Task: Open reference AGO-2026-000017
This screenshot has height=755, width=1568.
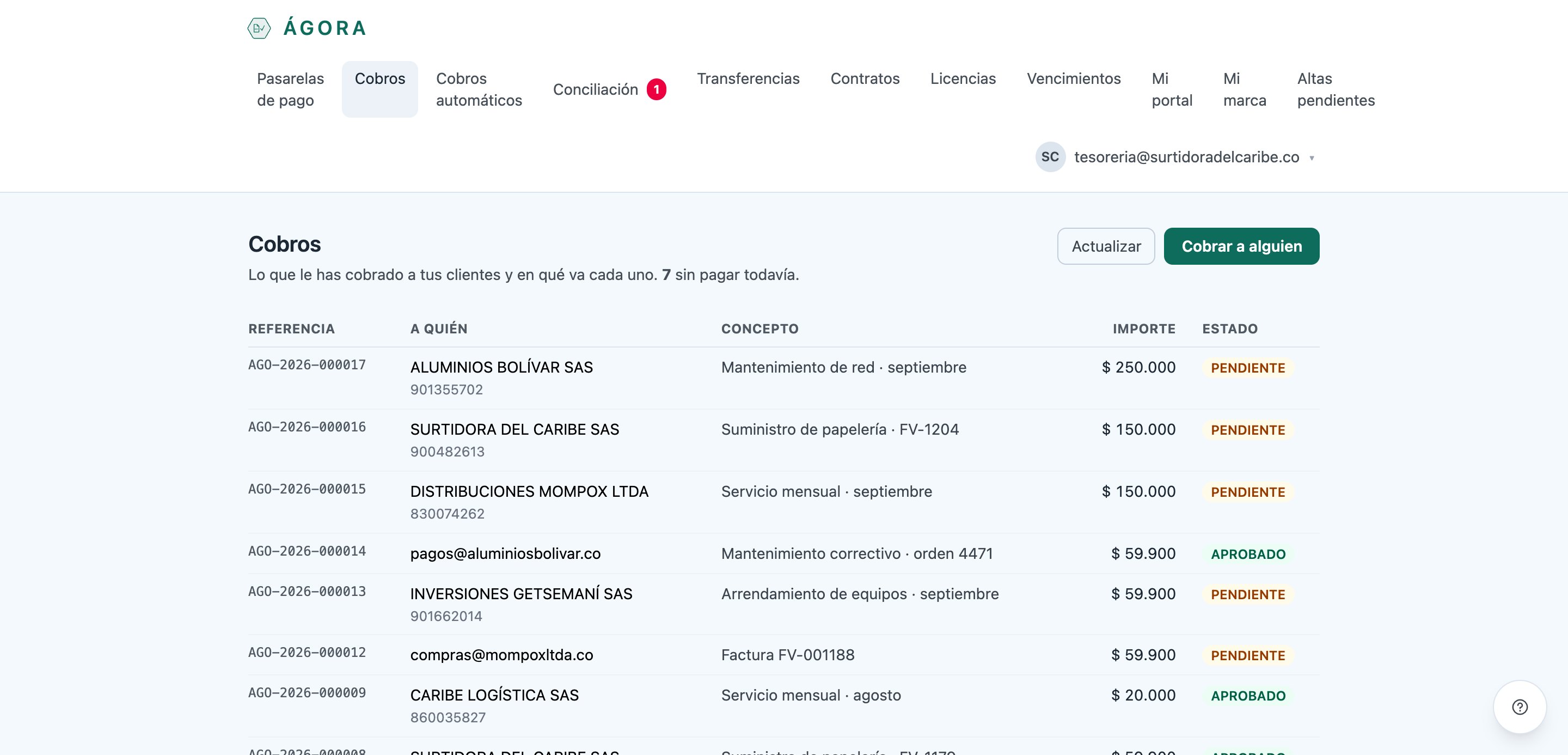Action: click(307, 365)
